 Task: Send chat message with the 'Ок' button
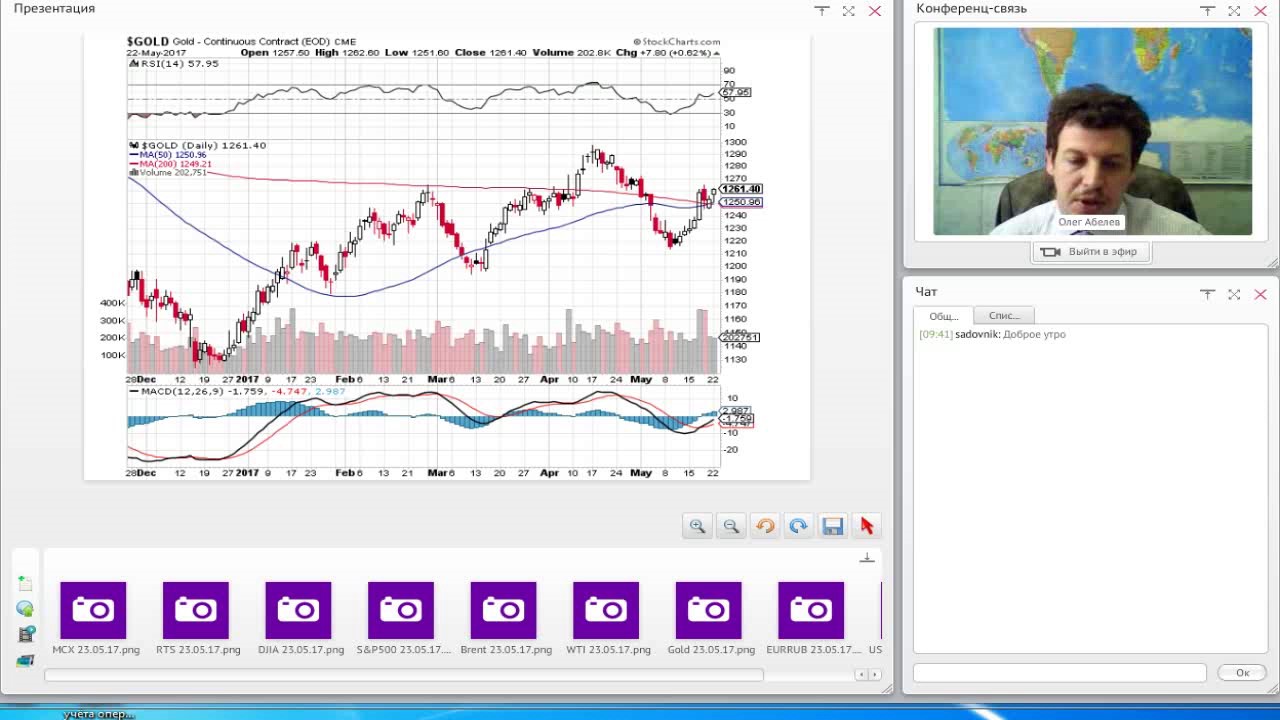[1242, 673]
